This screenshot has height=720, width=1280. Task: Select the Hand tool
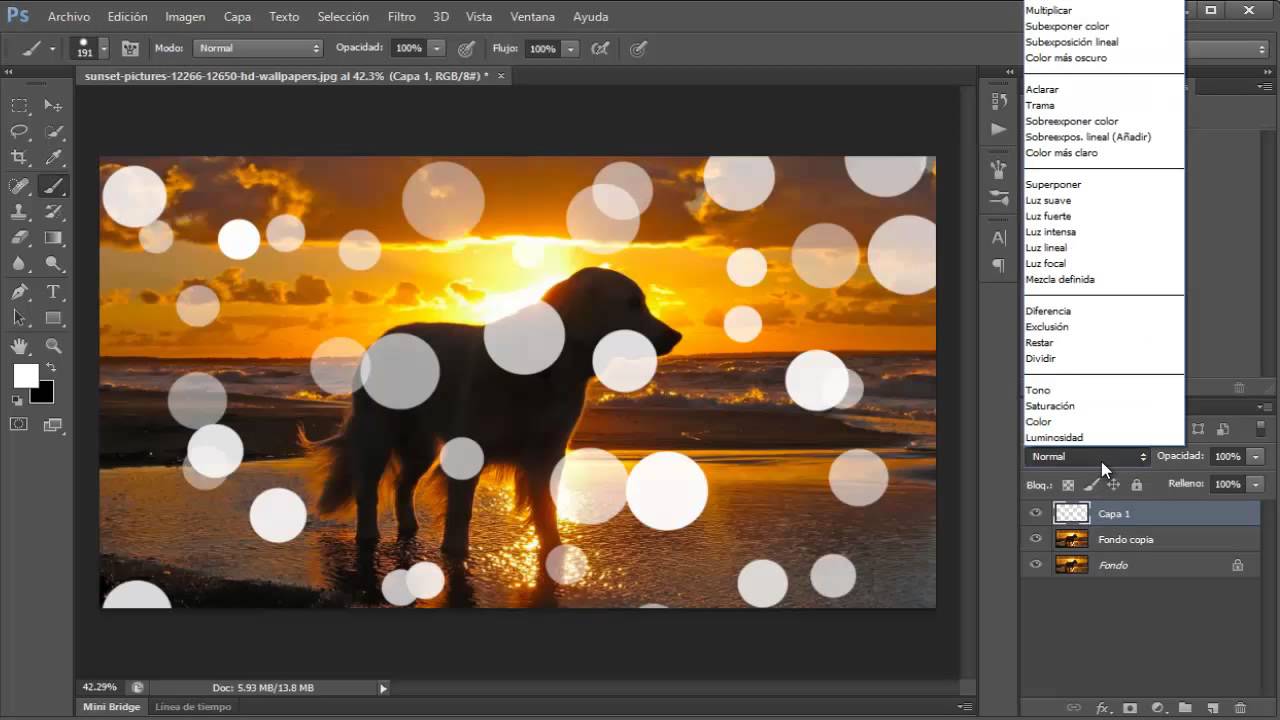[19, 346]
